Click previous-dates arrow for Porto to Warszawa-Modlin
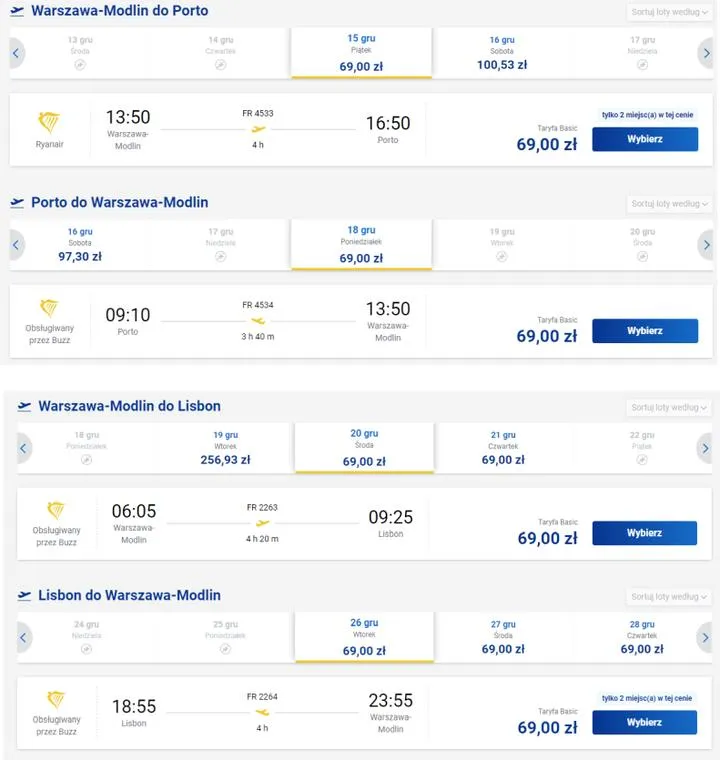 point(16,244)
